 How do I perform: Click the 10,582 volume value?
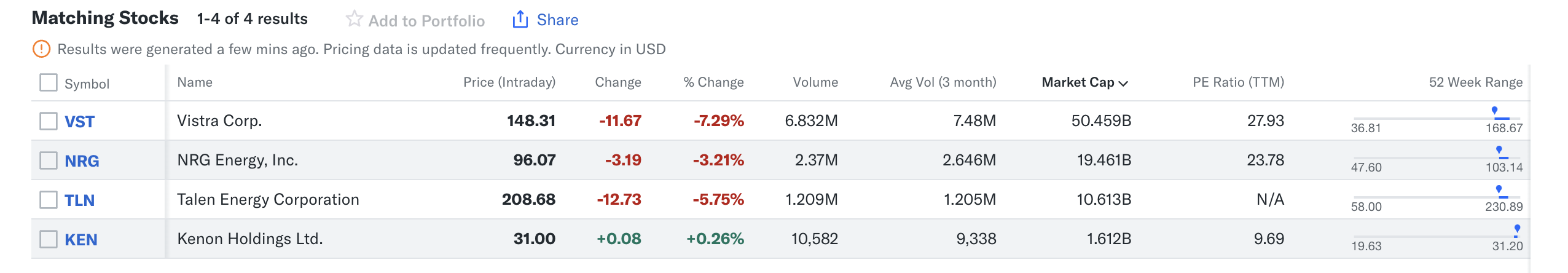point(815,239)
